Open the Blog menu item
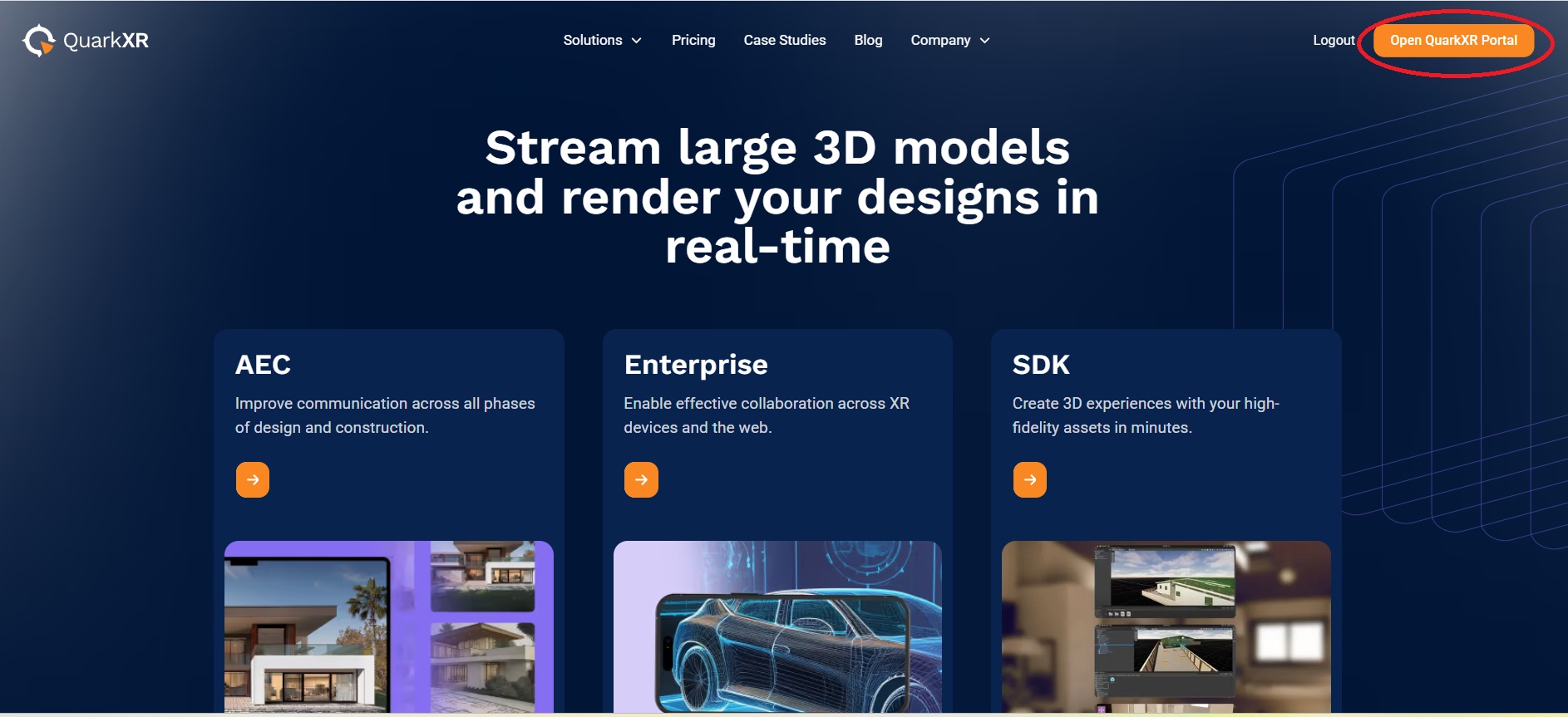 [868, 40]
